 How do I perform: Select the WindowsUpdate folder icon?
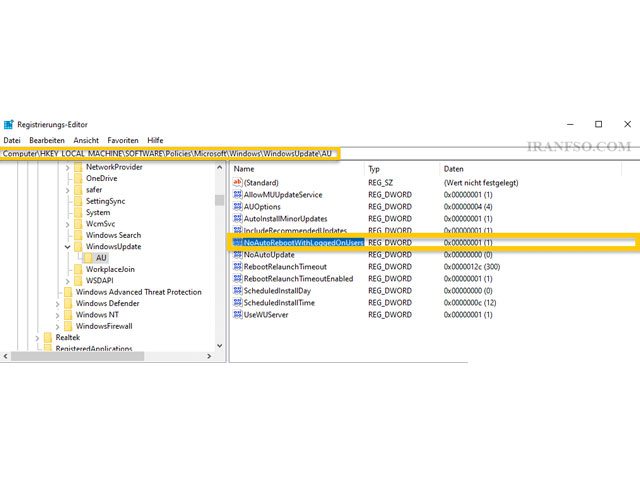pos(78,247)
